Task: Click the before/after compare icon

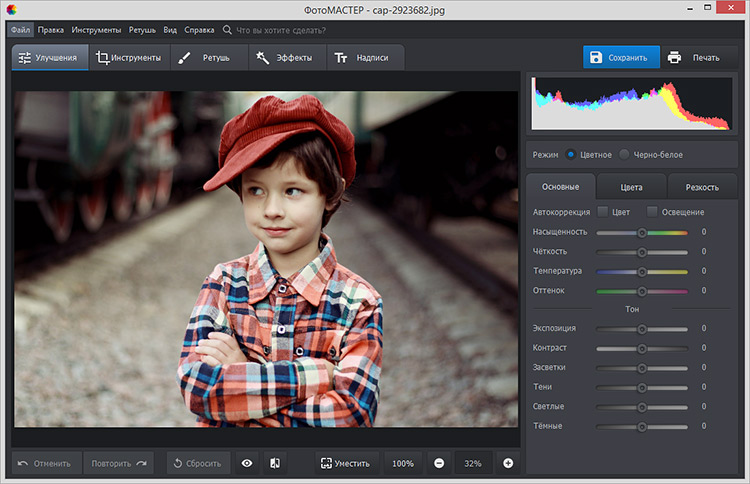Action: 276,463
